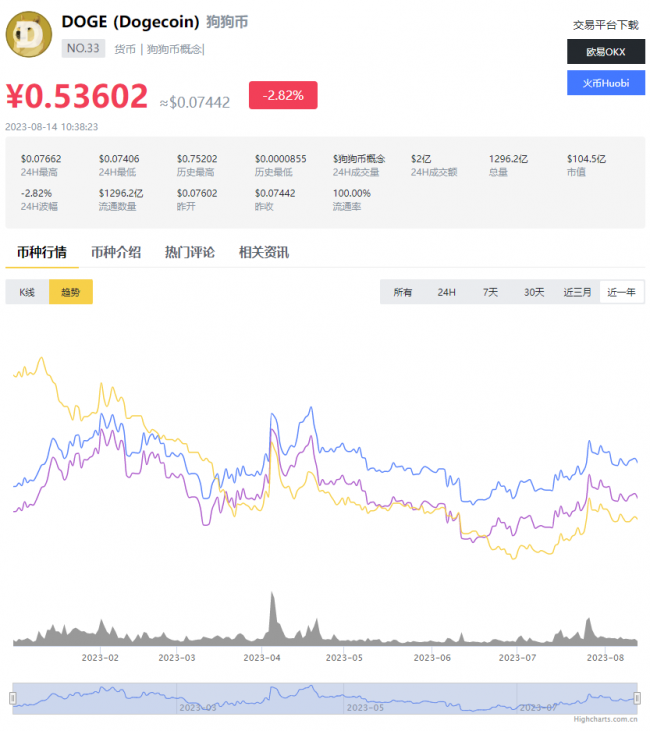Viewport: 650px width, 731px height.
Task: Select the 30天 time range
Action: pos(534,292)
